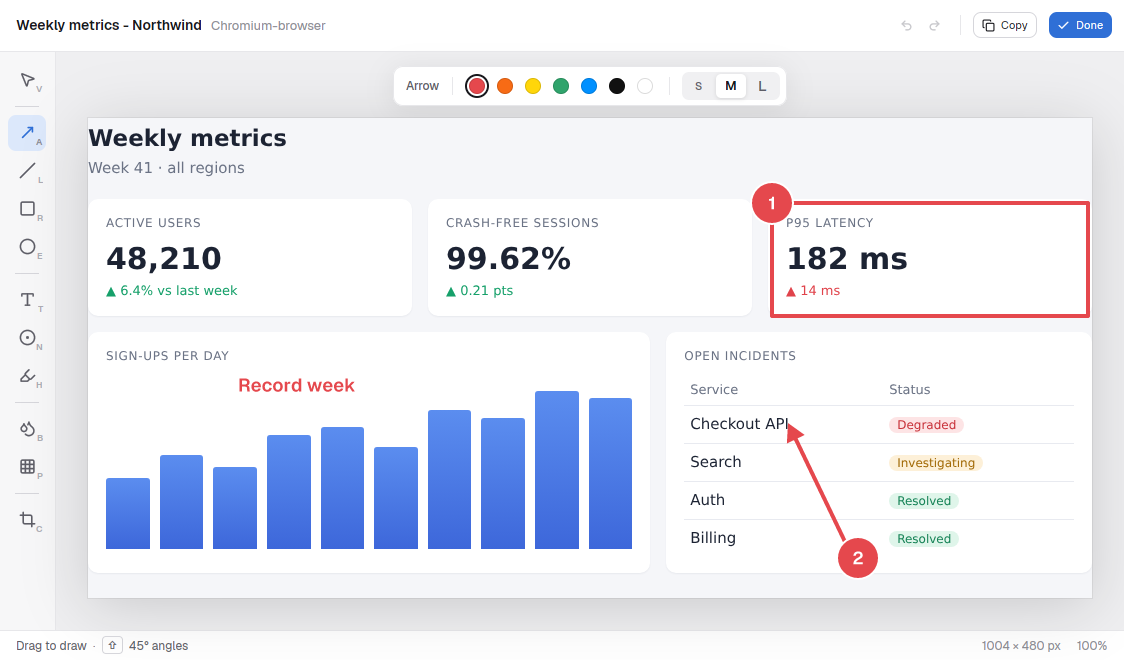Pick the orange color swatch

505,86
